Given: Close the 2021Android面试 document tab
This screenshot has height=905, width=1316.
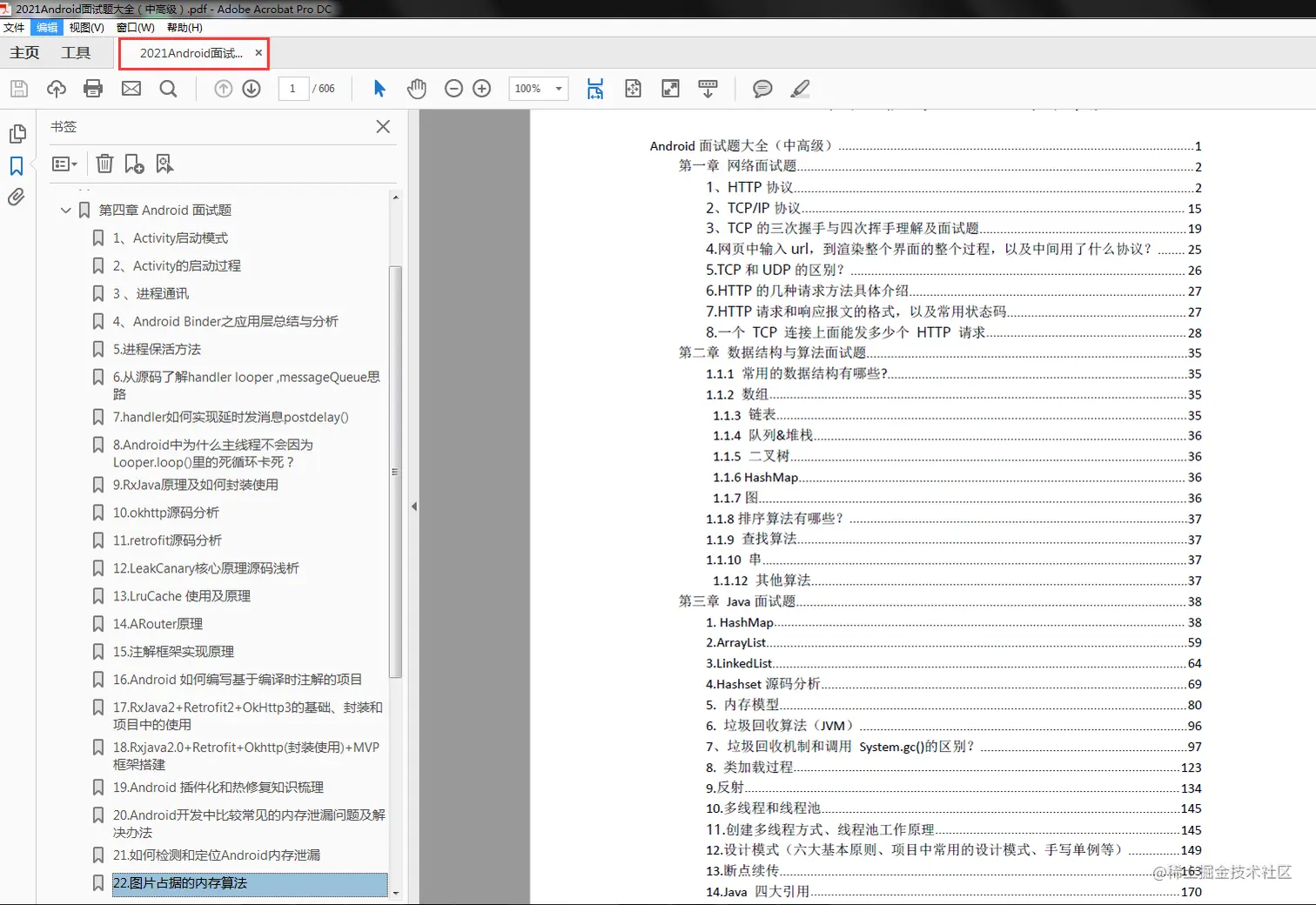Looking at the screenshot, I should [x=258, y=53].
